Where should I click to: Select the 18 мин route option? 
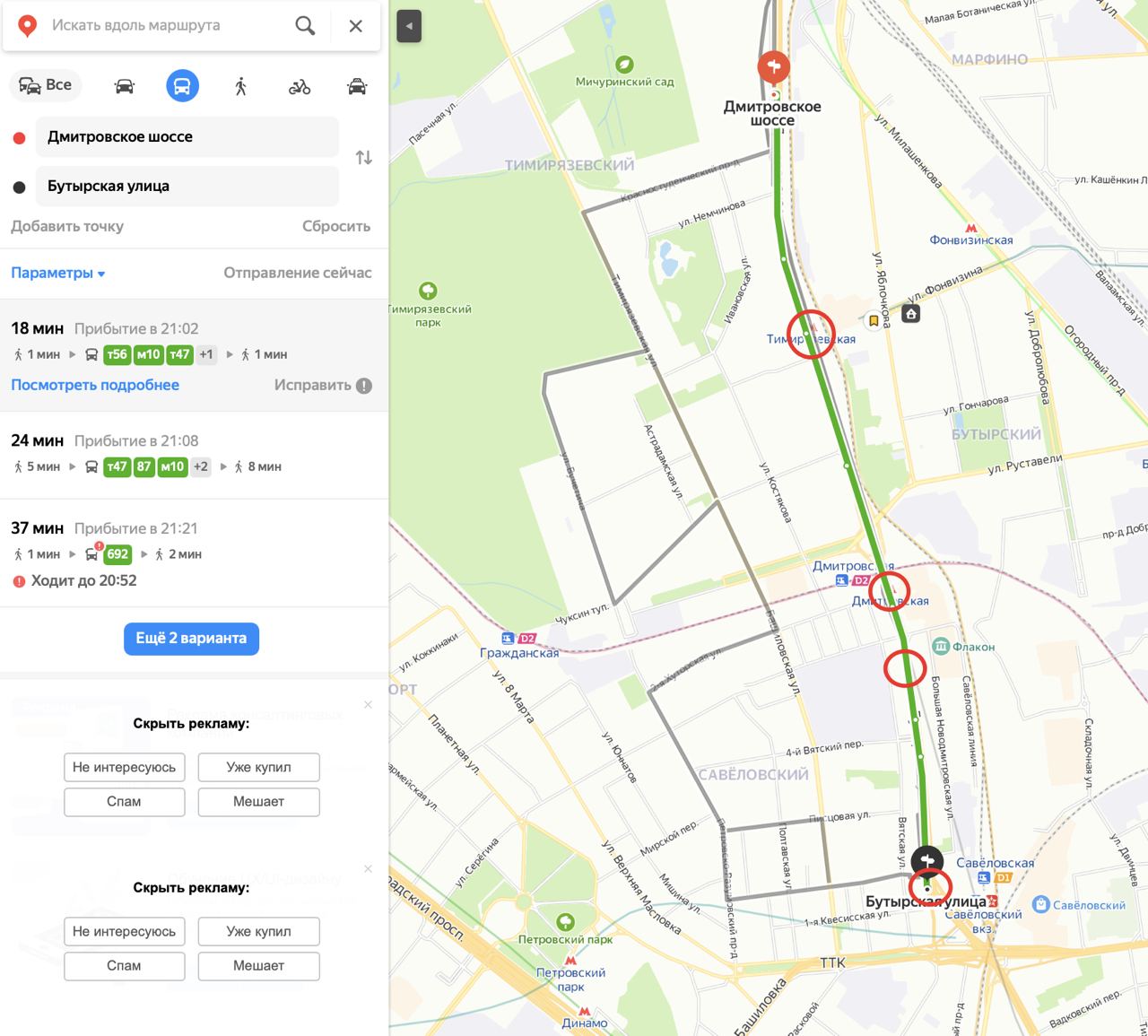(194, 356)
